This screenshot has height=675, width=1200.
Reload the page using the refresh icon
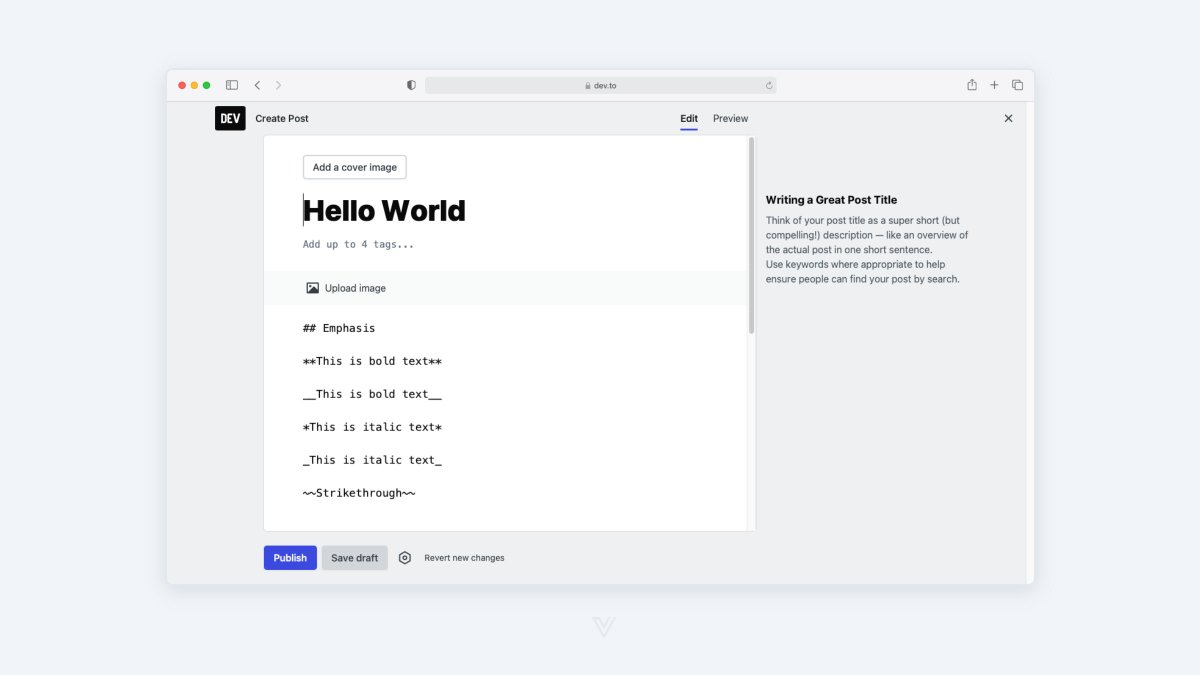pos(767,85)
